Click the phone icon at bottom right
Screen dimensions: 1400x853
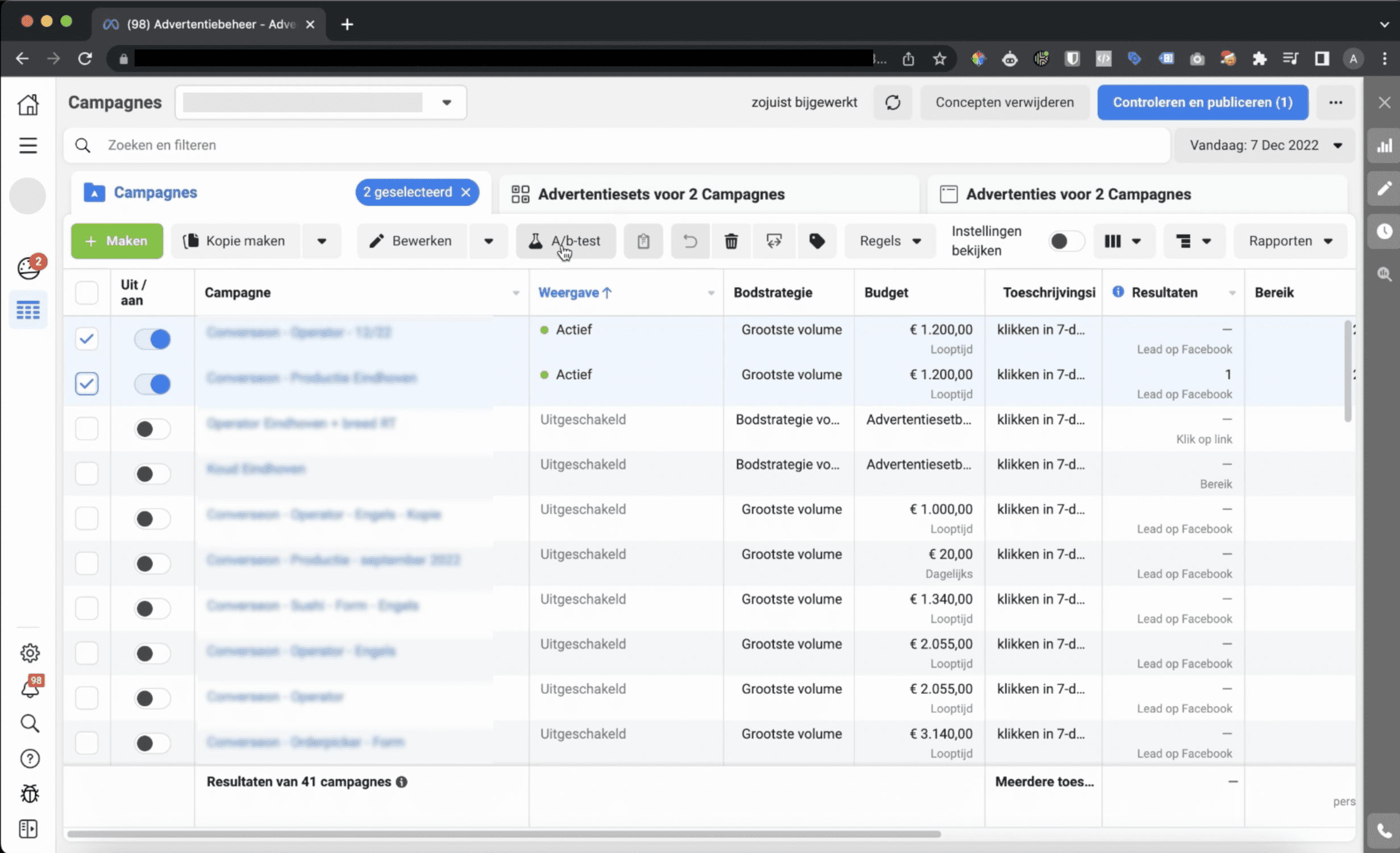coord(1384,831)
